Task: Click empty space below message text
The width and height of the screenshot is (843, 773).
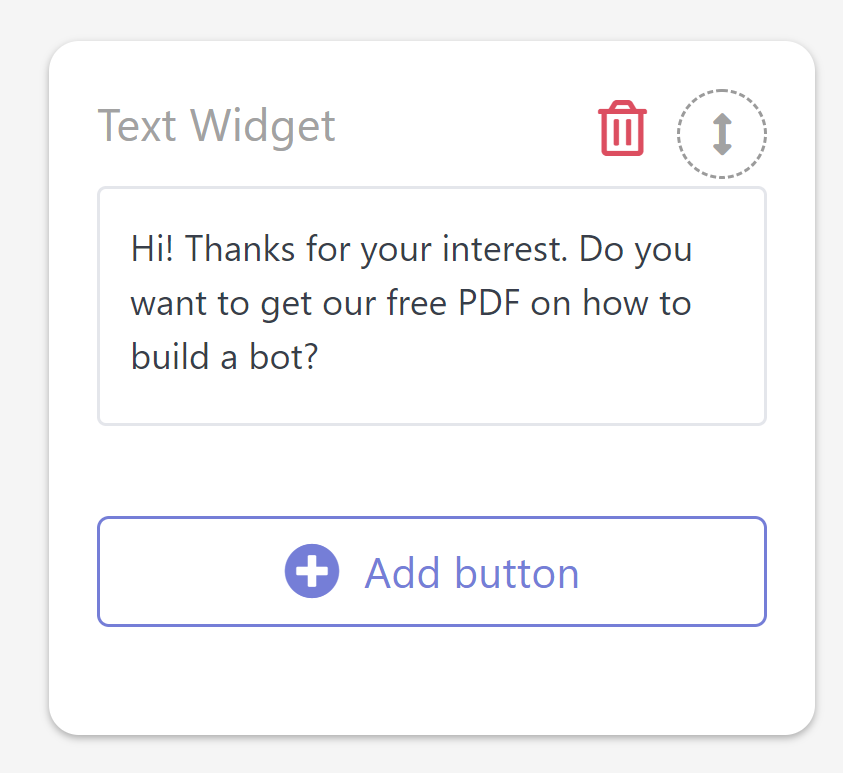Action: (x=432, y=398)
